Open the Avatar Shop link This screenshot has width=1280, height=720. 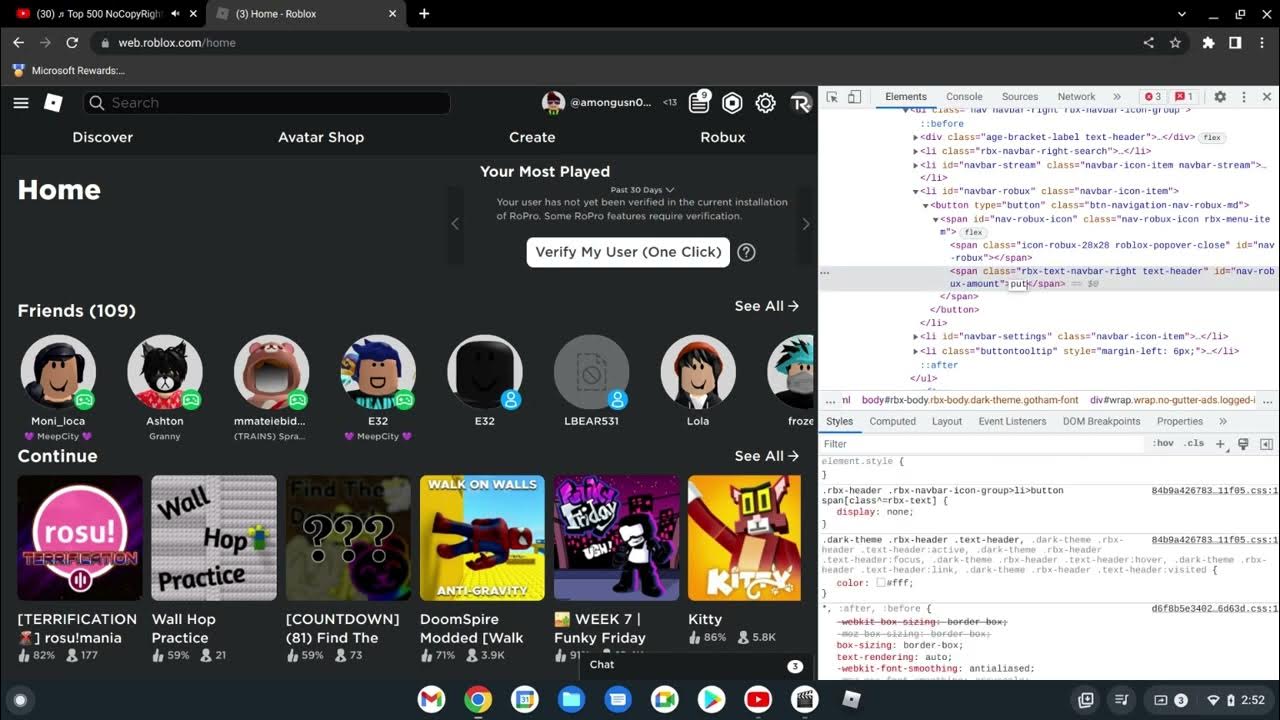(321, 137)
